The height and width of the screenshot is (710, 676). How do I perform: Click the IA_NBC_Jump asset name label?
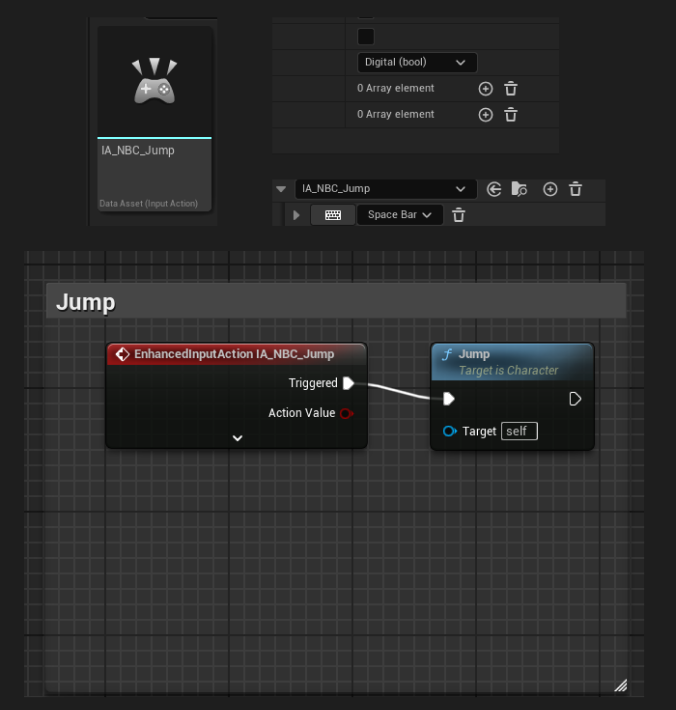(x=138, y=150)
